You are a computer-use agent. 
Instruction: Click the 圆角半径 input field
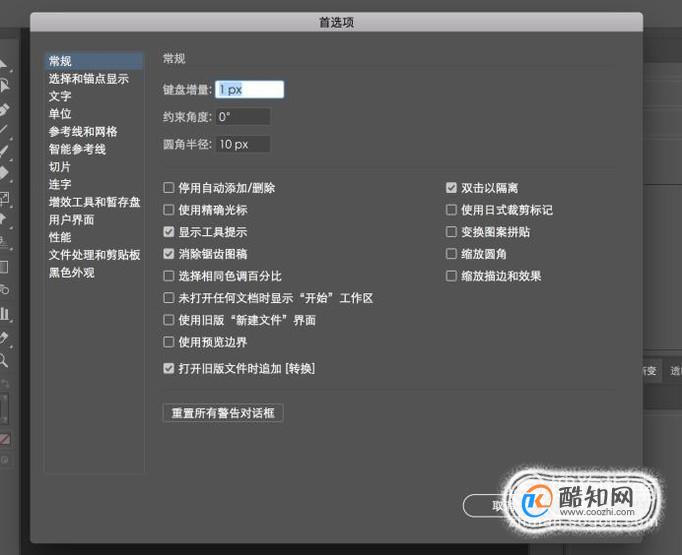[x=243, y=144]
